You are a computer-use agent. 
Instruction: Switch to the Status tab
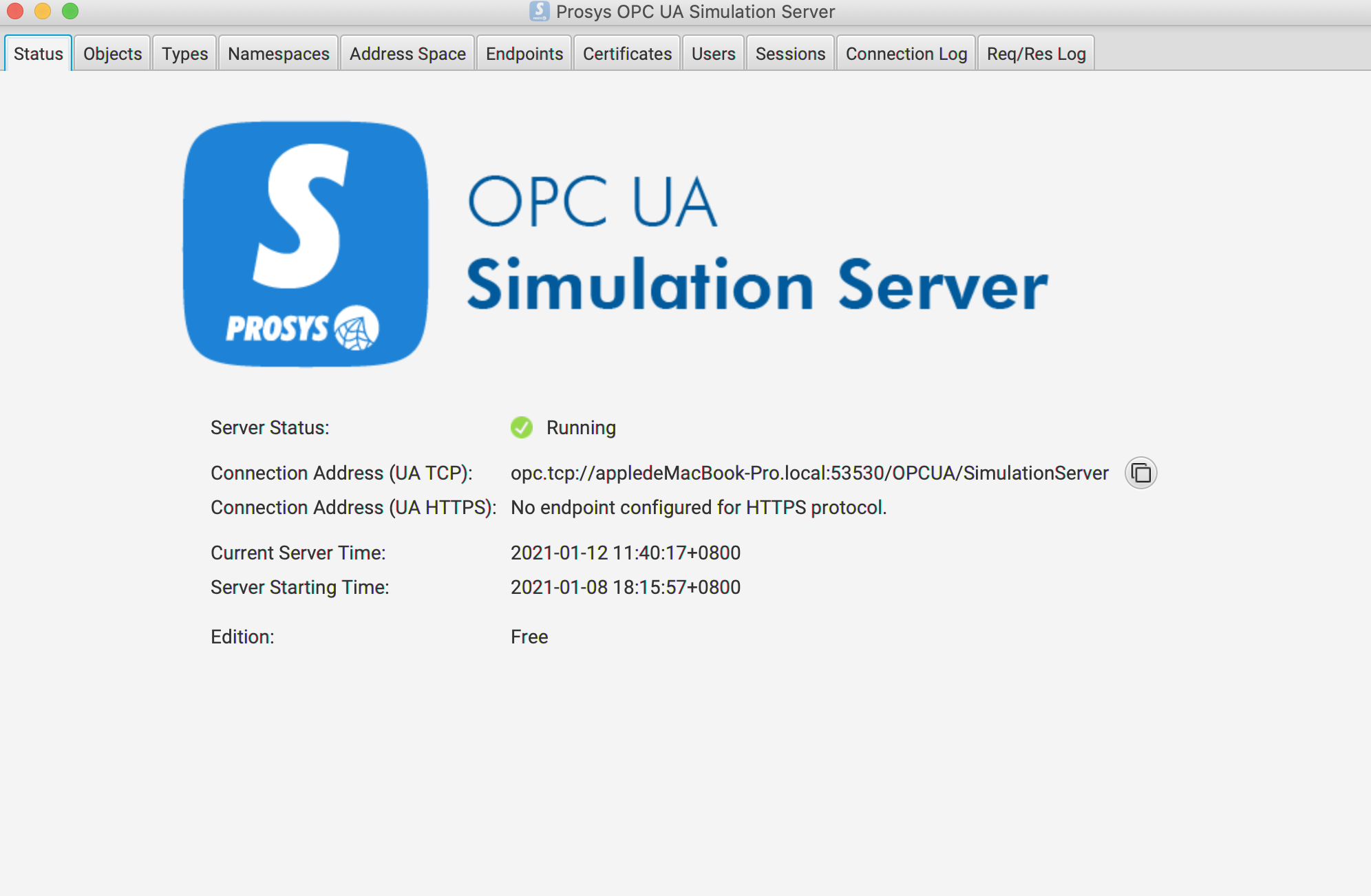[x=39, y=54]
